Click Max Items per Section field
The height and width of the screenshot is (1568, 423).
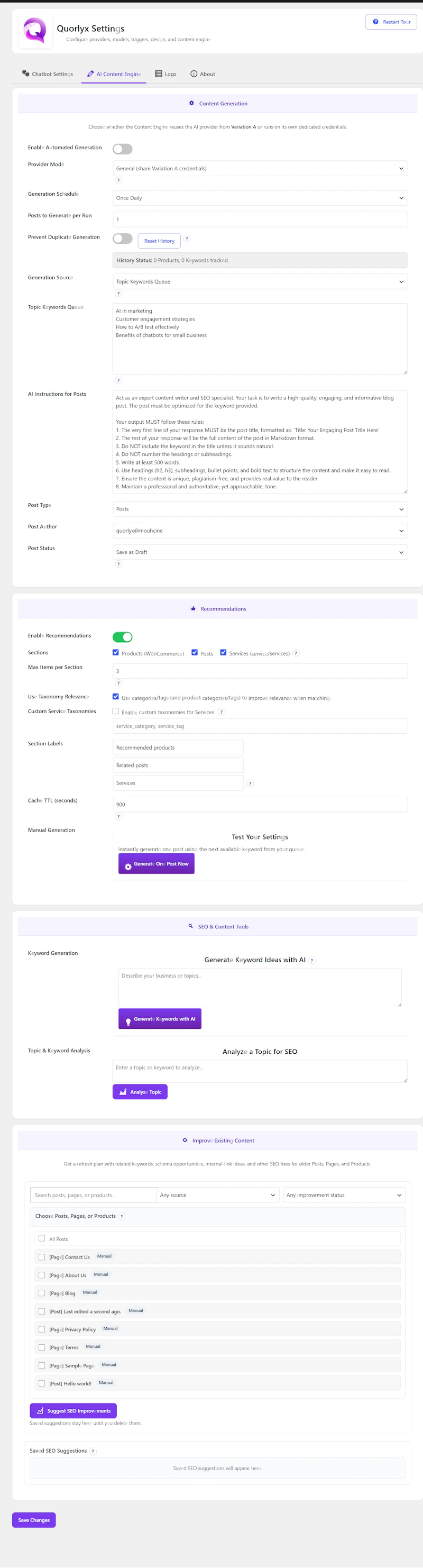tap(260, 671)
